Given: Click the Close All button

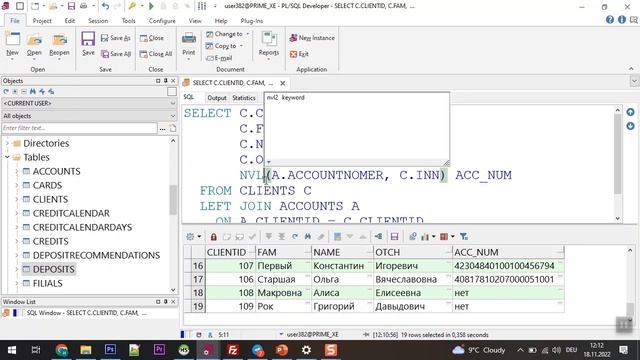Looking at the screenshot, I should (156, 54).
